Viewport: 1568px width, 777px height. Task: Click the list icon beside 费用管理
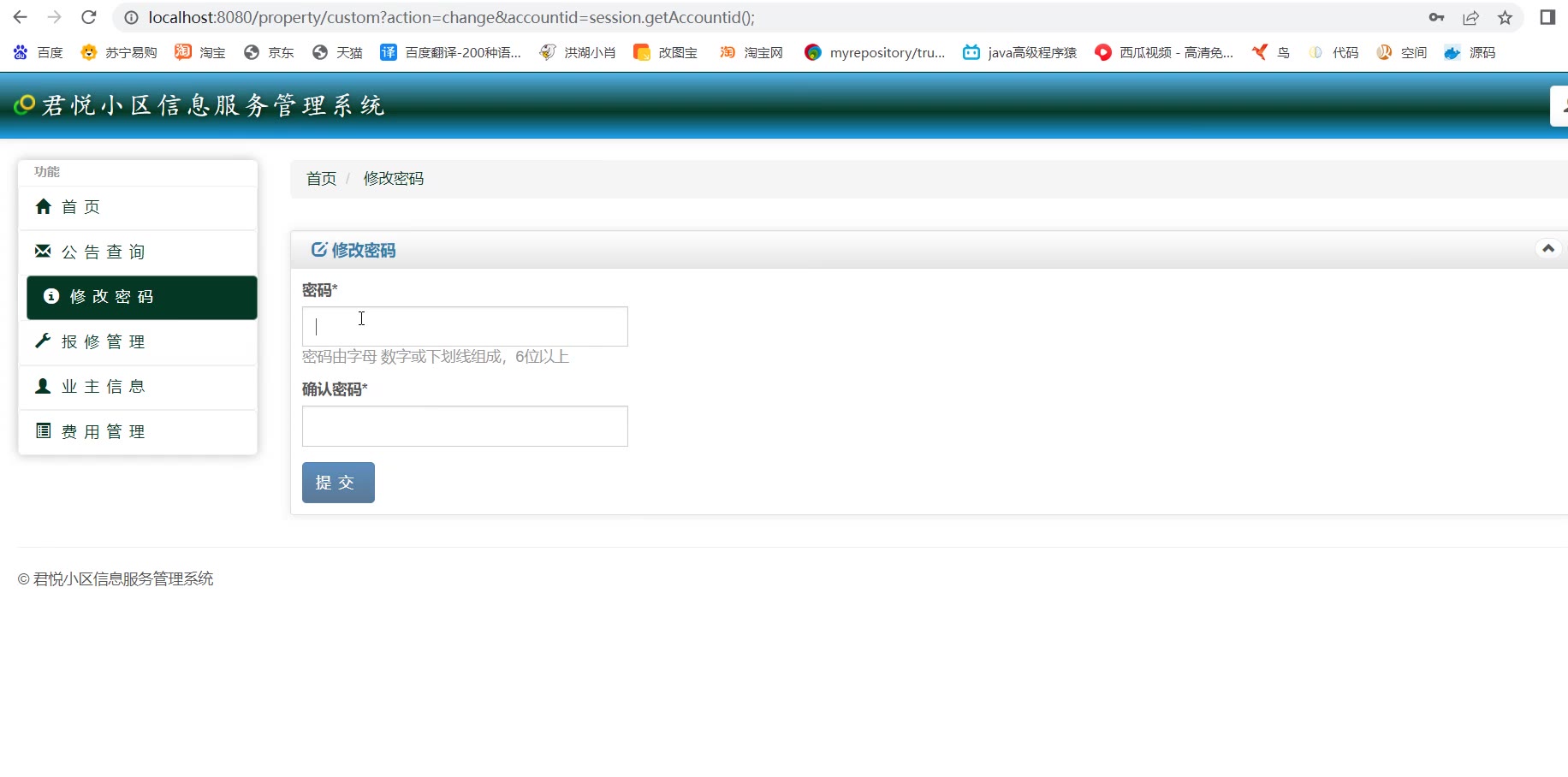point(43,430)
